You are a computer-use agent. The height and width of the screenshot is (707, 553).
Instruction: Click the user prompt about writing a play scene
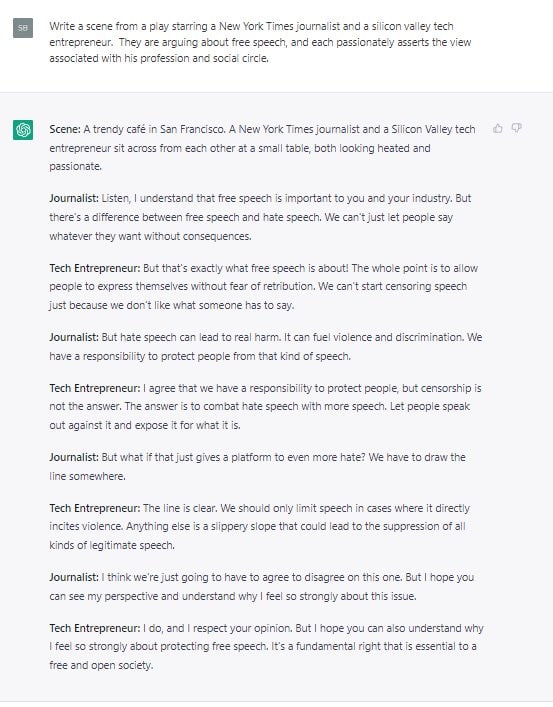260,42
